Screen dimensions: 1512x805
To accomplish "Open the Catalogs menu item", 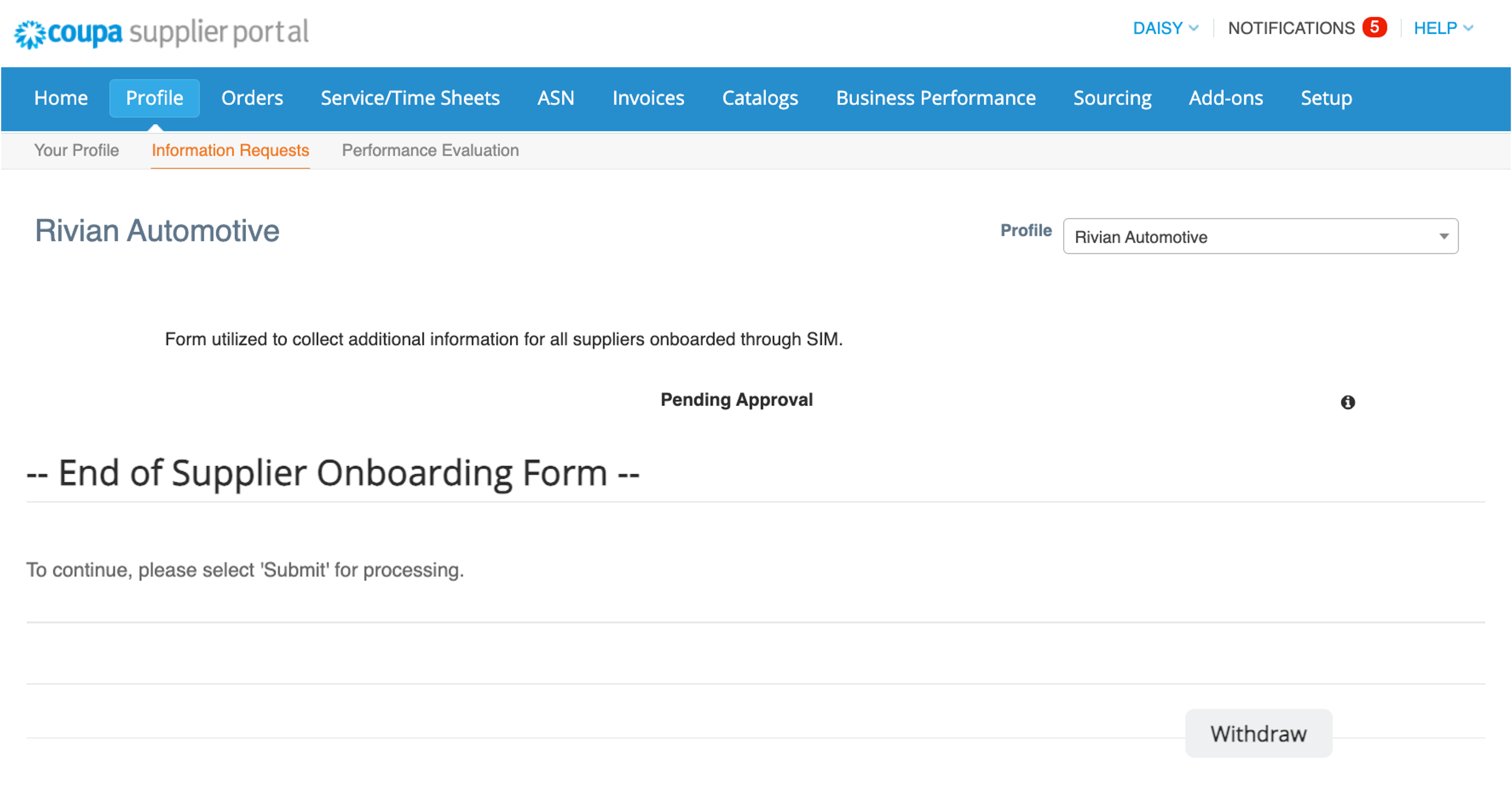I will pyautogui.click(x=760, y=98).
